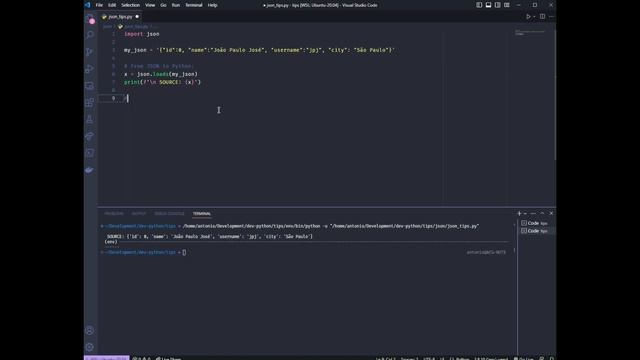Click the json.loads(my_json) line

coord(161,74)
